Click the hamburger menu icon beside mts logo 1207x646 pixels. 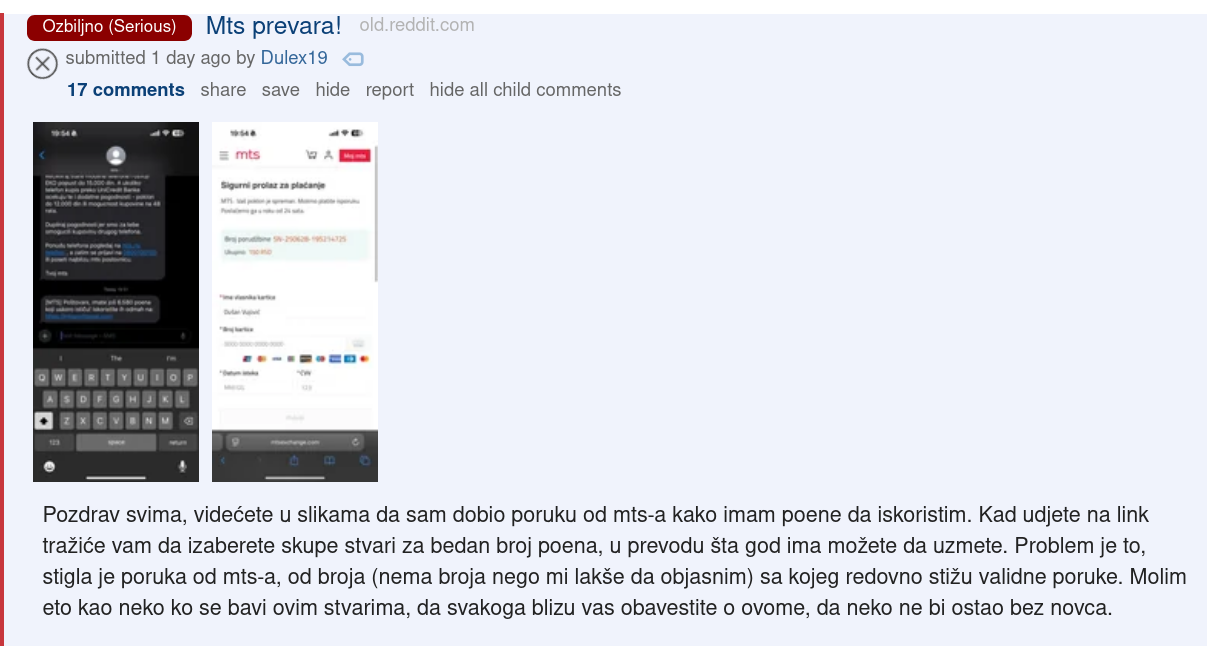coord(223,155)
